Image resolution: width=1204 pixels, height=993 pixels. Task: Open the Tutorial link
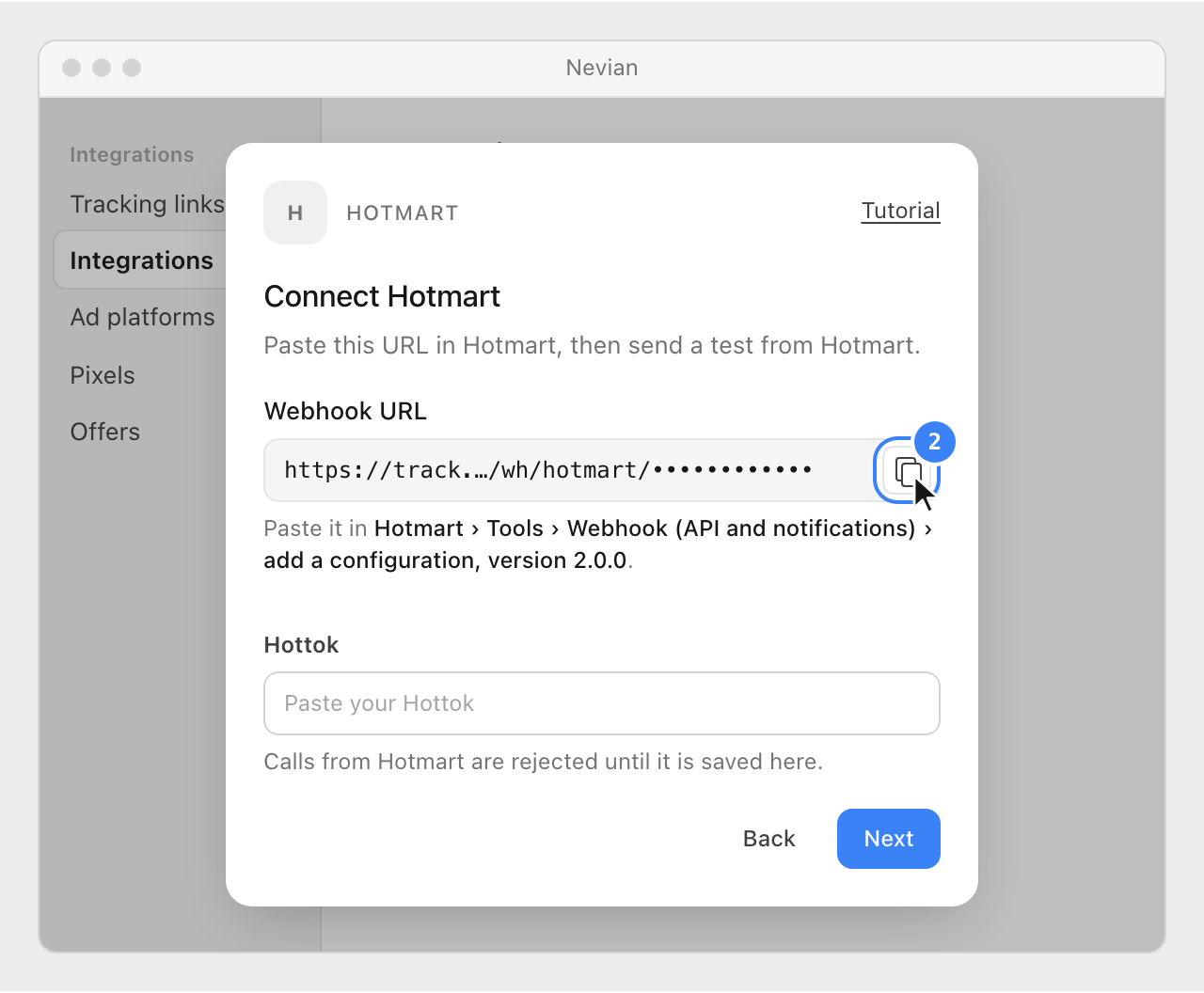pyautogui.click(x=900, y=211)
